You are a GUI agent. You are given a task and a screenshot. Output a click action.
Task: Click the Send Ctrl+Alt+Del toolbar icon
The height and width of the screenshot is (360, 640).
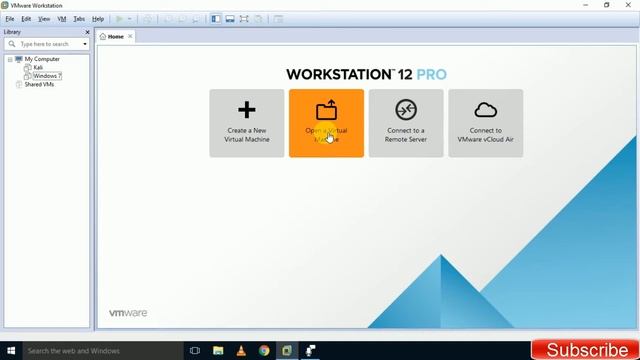coord(147,19)
